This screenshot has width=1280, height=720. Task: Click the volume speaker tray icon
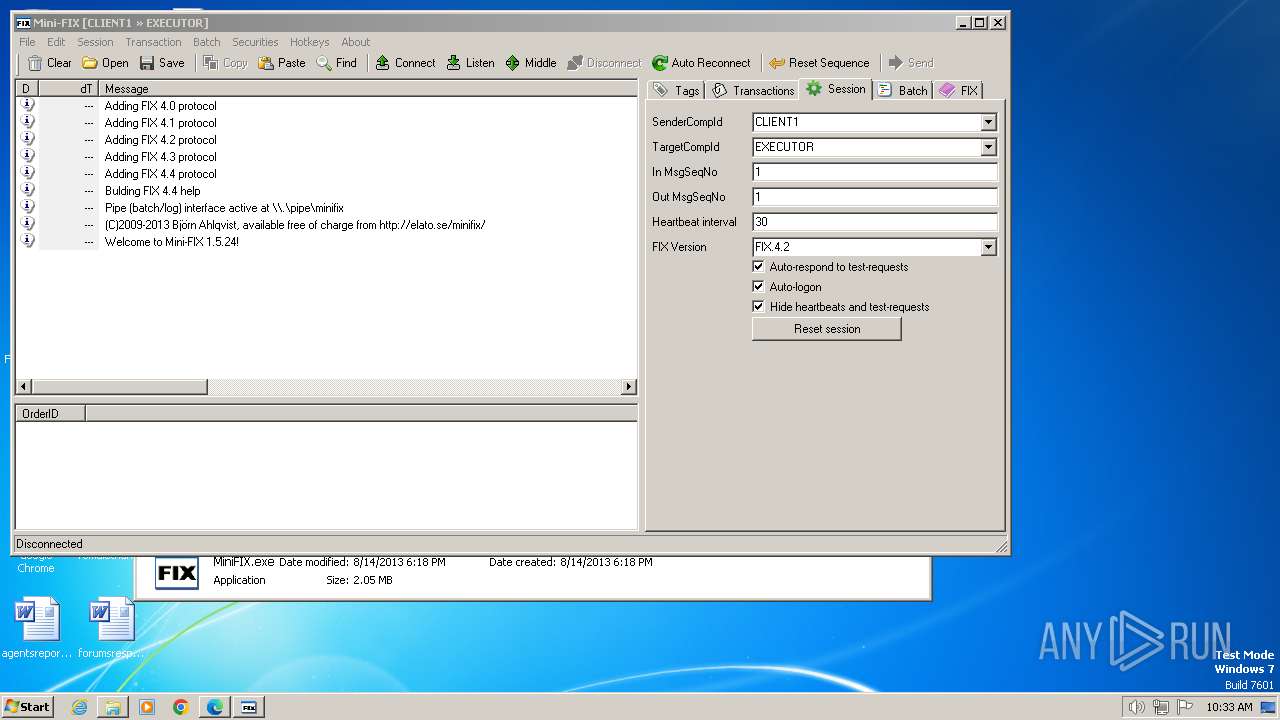click(x=1136, y=707)
